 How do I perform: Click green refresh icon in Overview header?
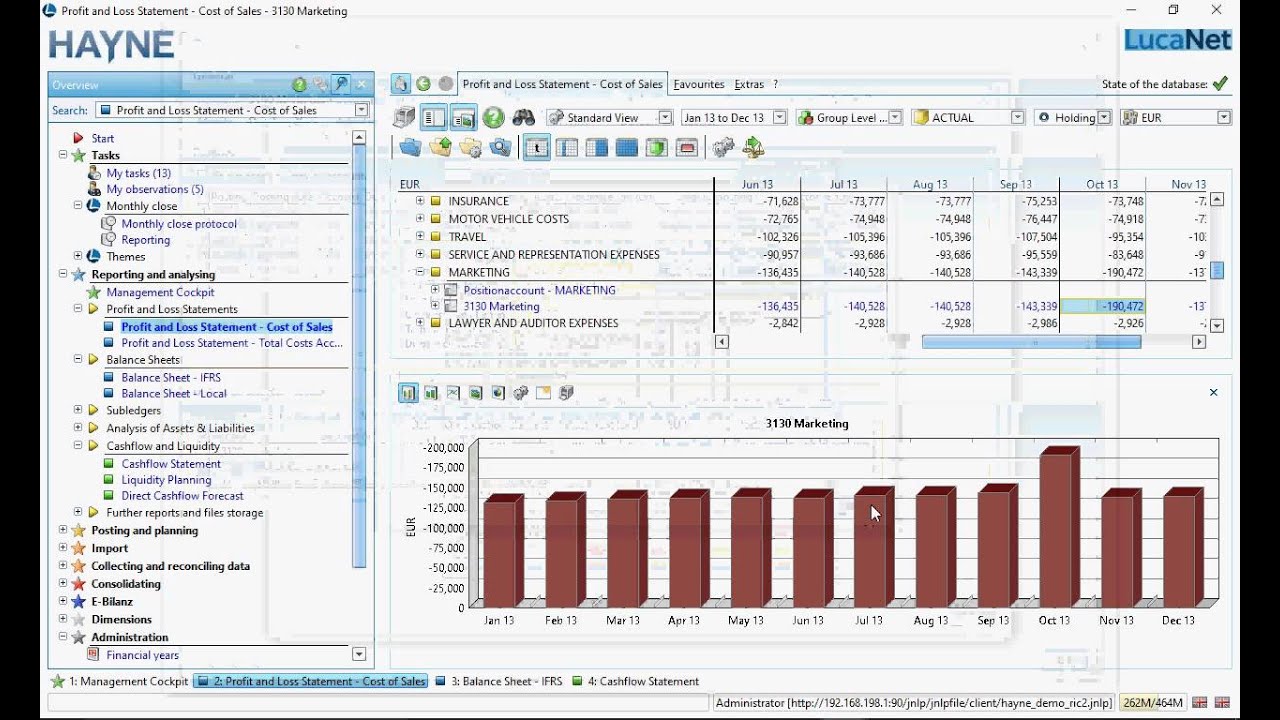tap(299, 85)
